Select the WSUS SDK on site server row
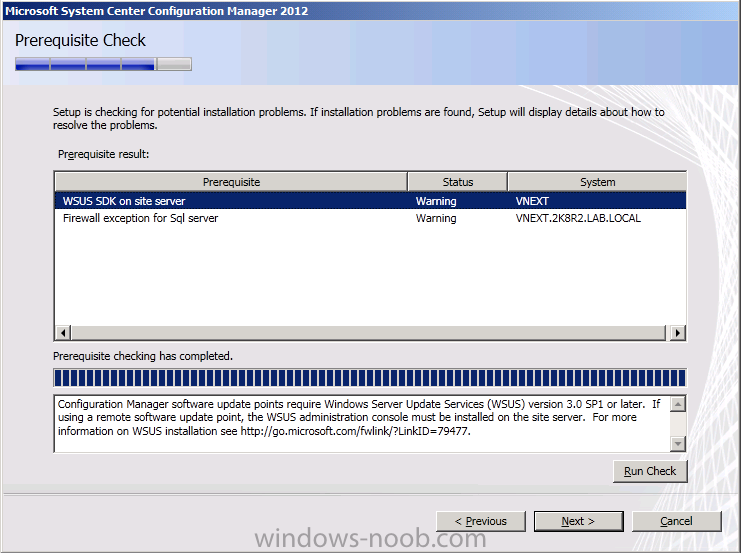The image size is (741, 553). [370, 201]
